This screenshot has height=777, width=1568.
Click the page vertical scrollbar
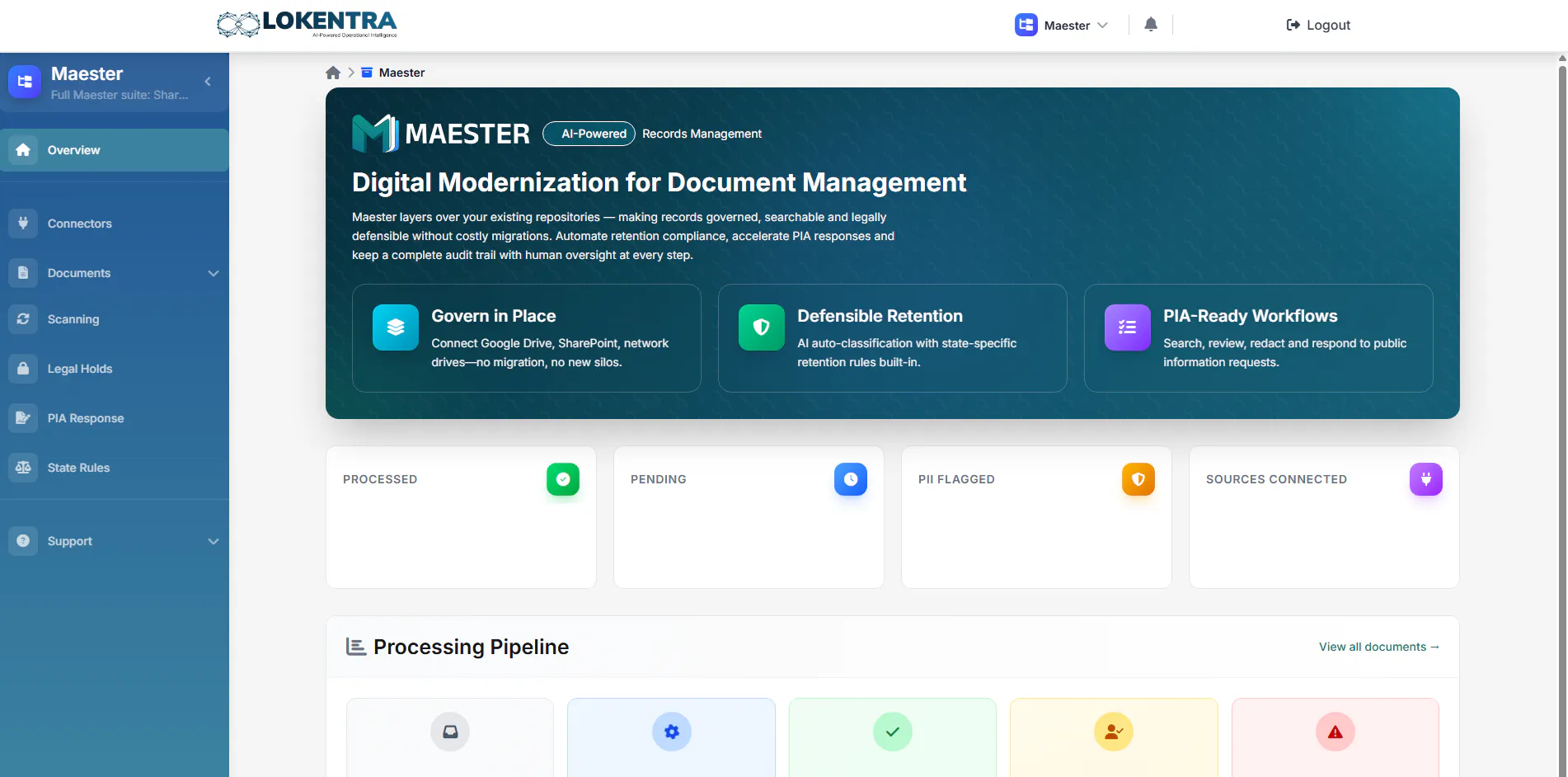1562,416
